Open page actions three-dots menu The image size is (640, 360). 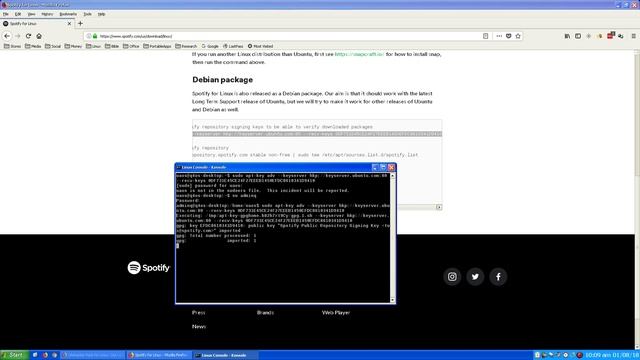pos(499,36)
